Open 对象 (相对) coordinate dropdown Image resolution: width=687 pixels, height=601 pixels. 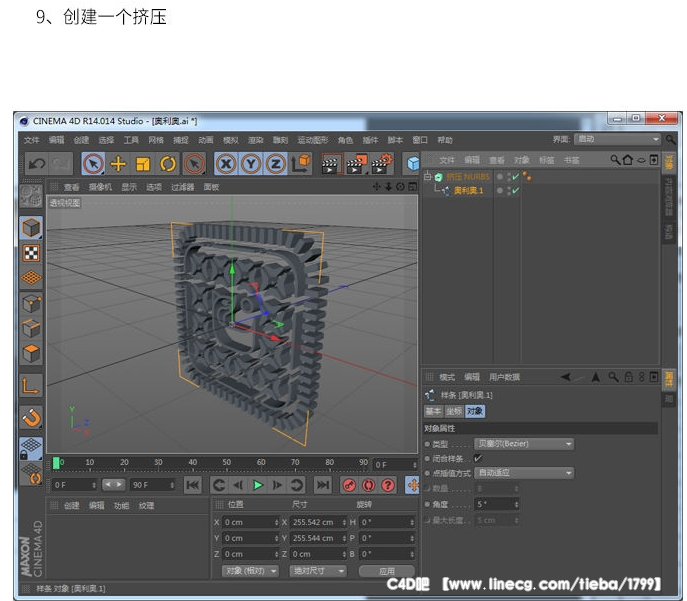point(250,571)
